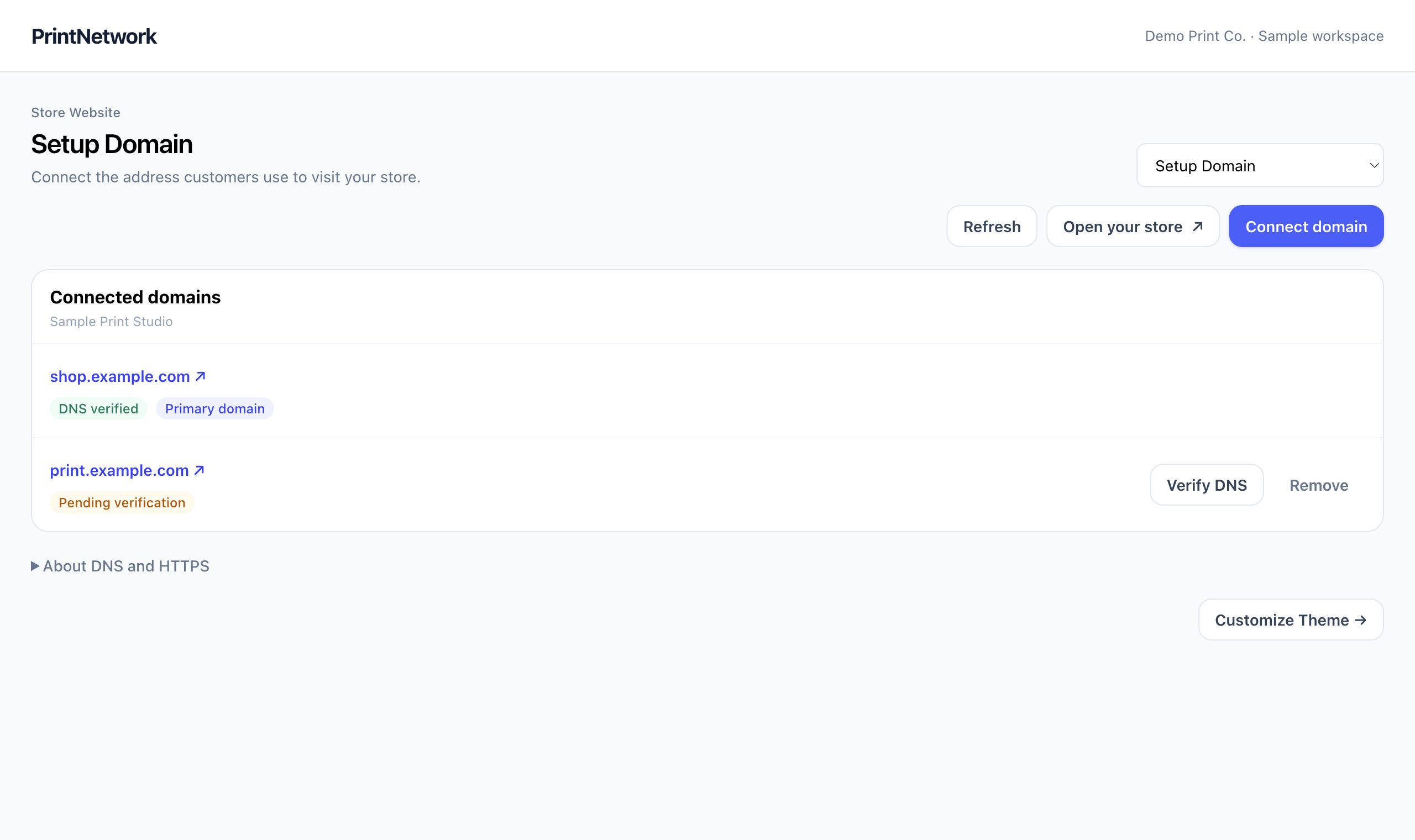Open the Setup Domain page selector dropdown
This screenshot has width=1415, height=840.
click(x=1260, y=165)
